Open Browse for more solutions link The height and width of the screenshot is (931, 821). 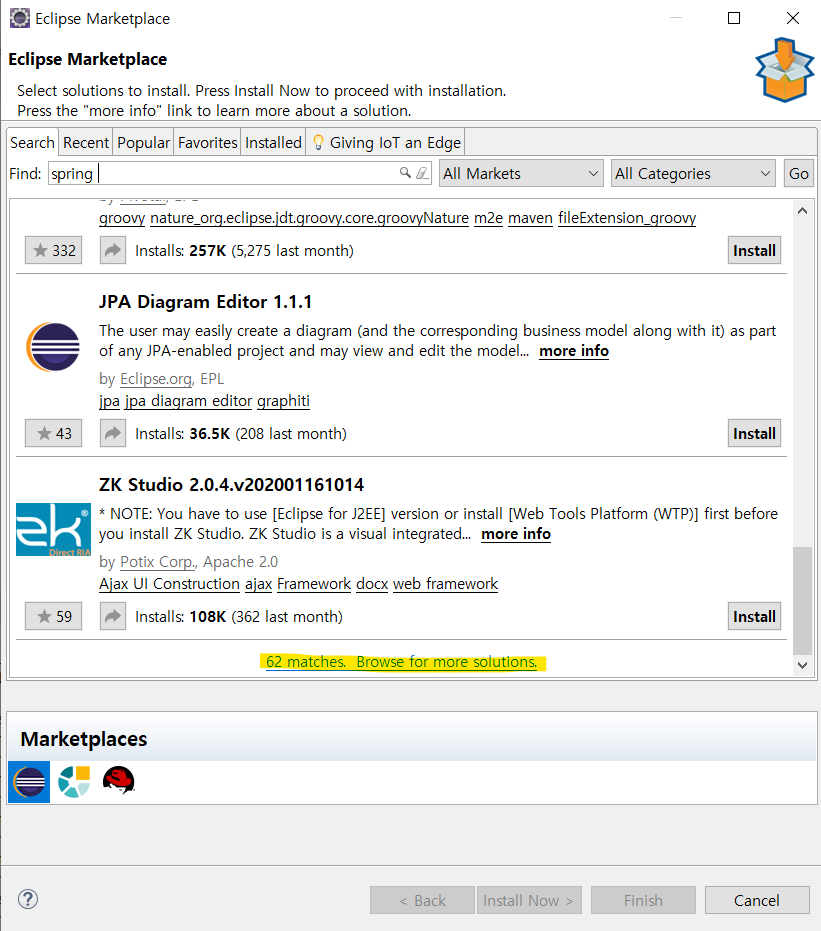pyautogui.click(x=446, y=661)
